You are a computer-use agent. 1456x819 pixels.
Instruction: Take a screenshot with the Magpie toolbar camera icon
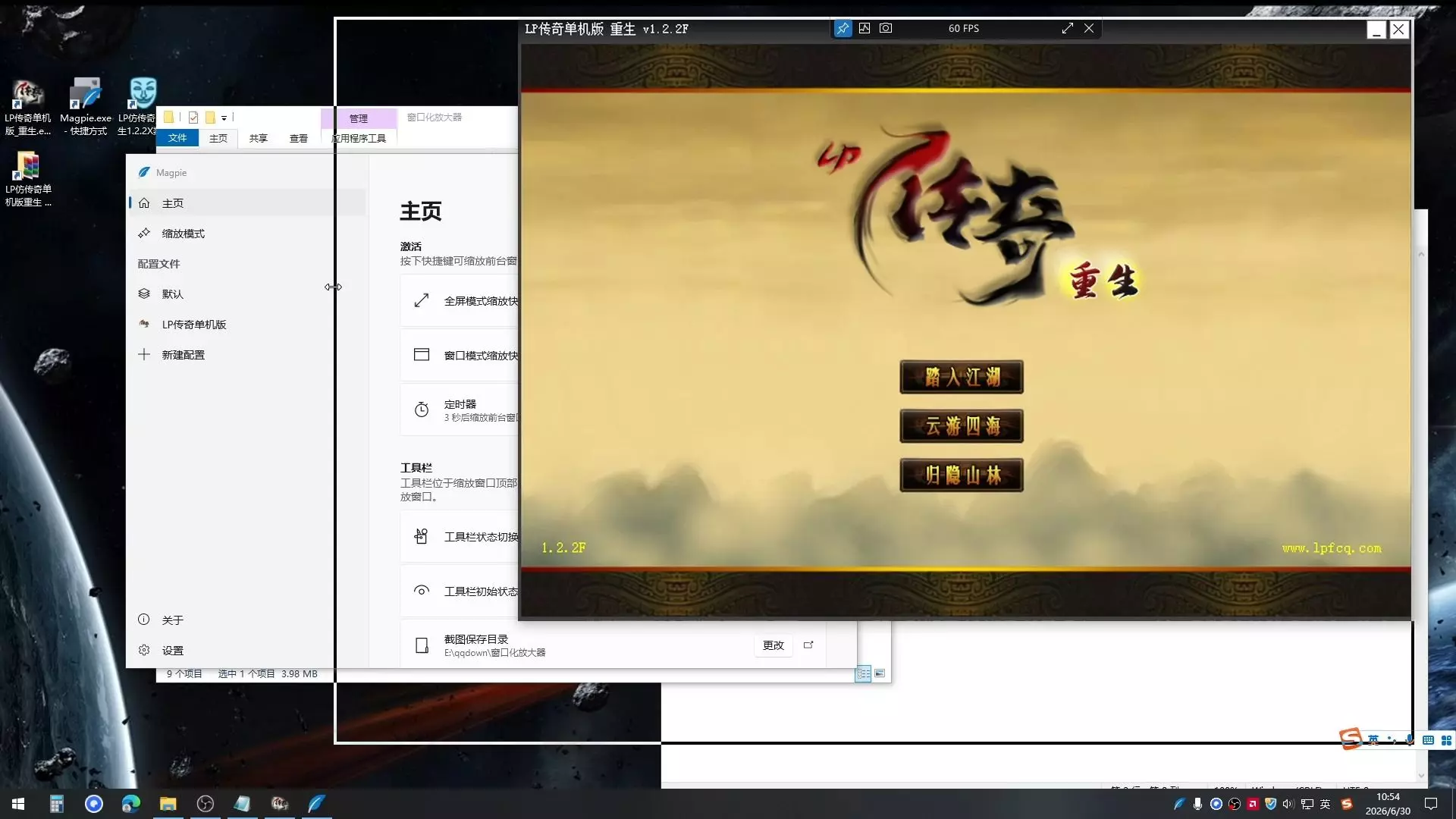(x=886, y=28)
